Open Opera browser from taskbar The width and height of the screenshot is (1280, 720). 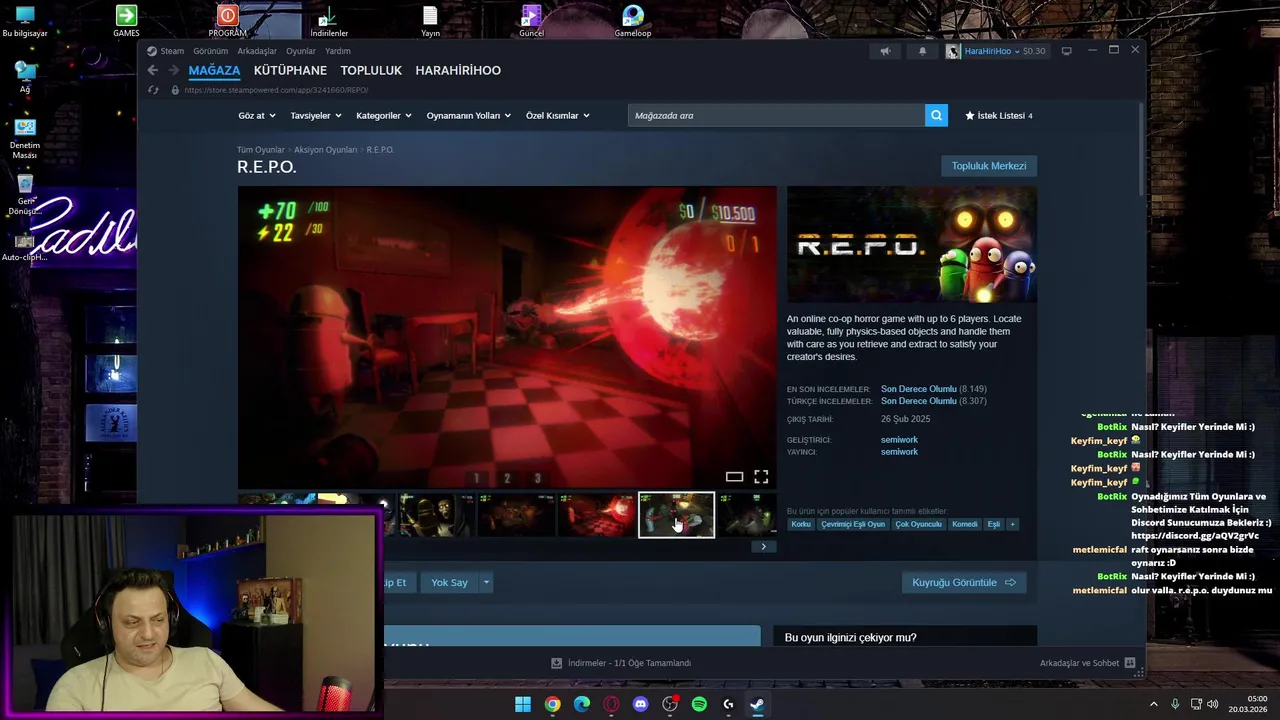[x=611, y=704]
